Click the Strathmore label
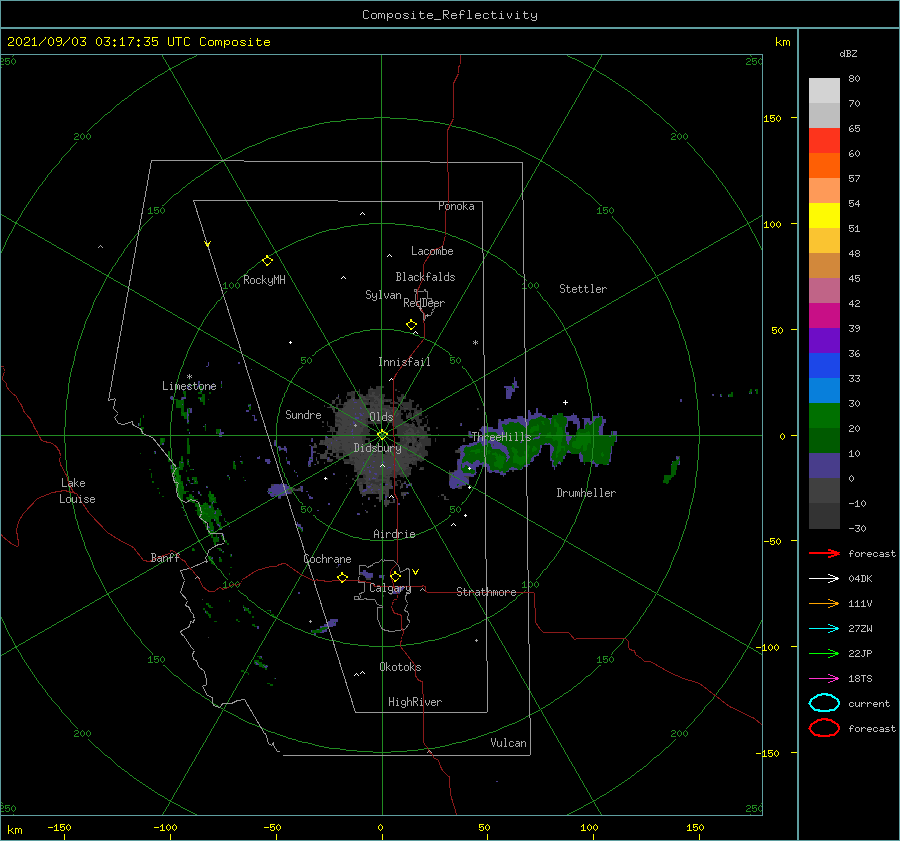Image resolution: width=900 pixels, height=841 pixels. pyautogui.click(x=486, y=592)
